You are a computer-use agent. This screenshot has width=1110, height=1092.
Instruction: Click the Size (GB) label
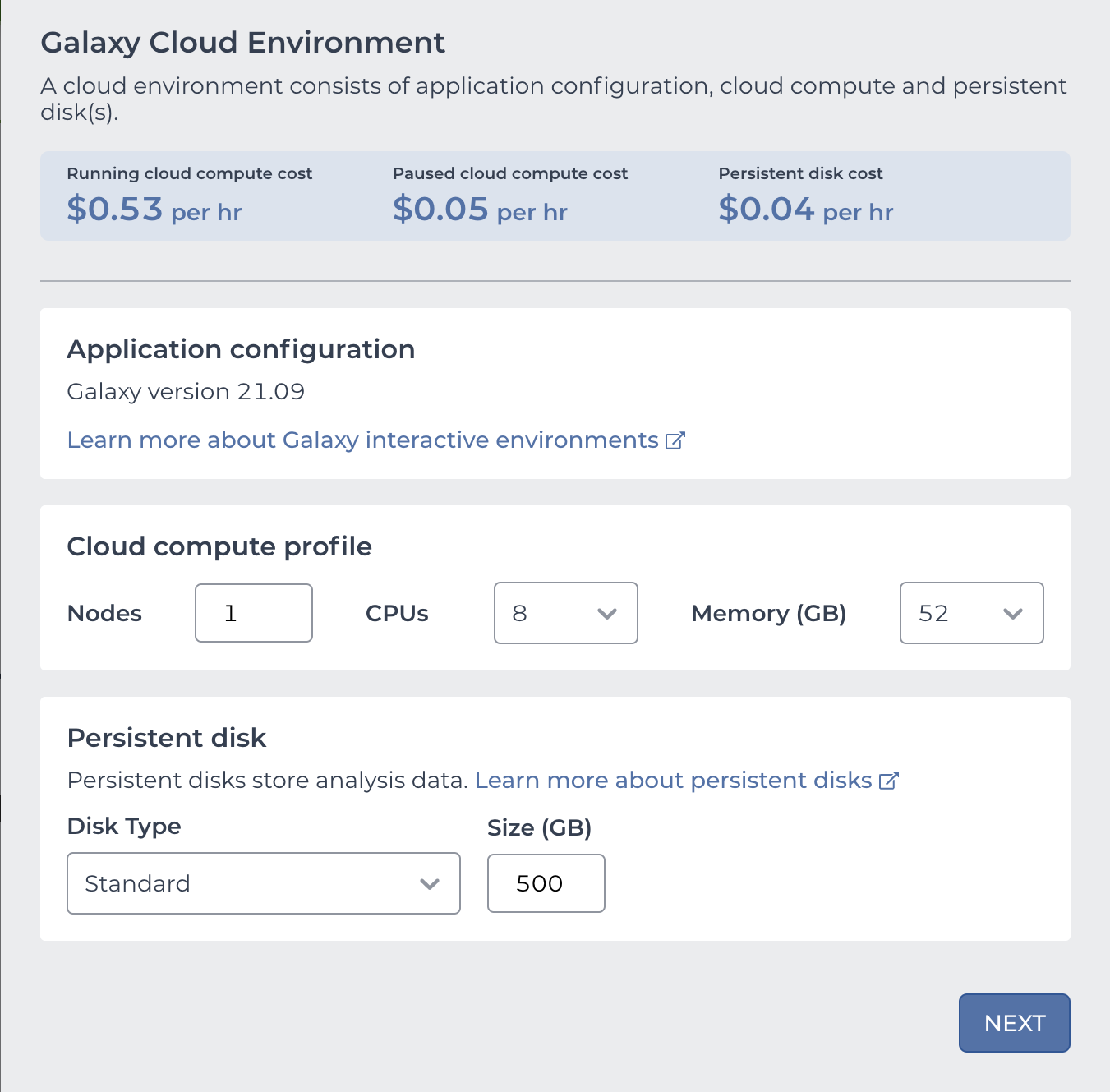tap(540, 827)
